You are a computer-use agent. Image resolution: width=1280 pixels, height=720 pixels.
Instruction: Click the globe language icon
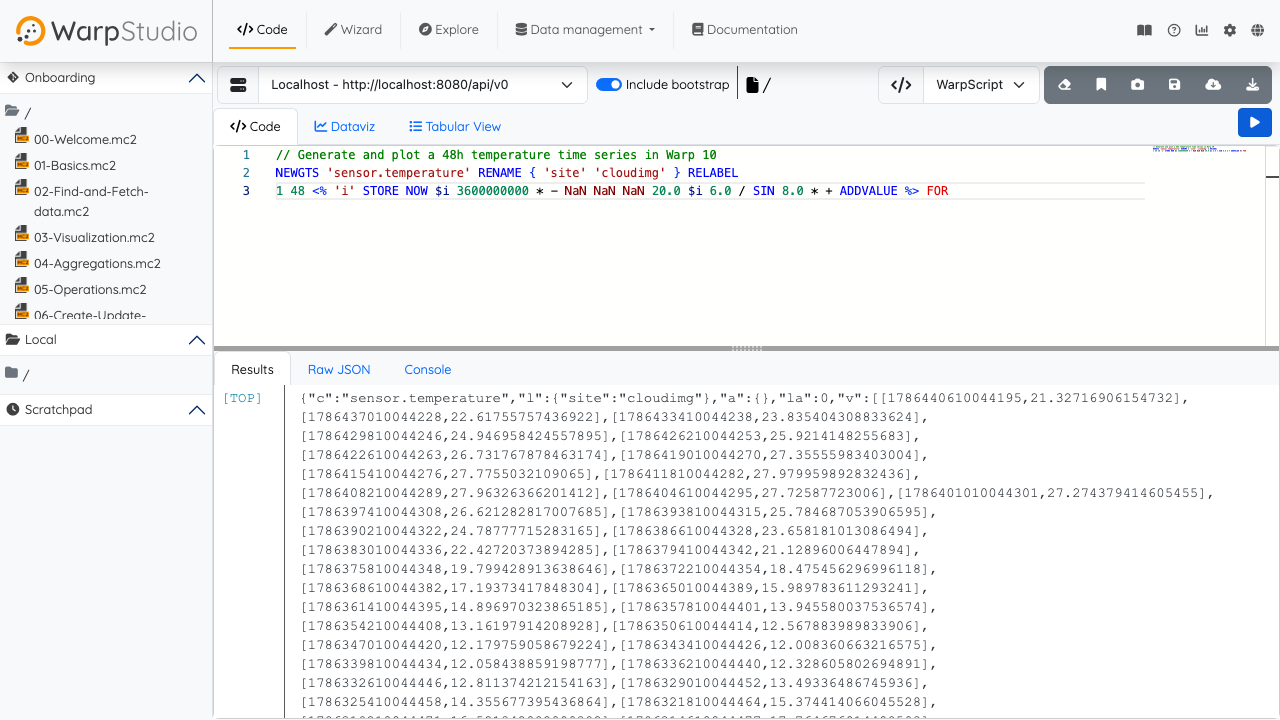(x=1258, y=30)
